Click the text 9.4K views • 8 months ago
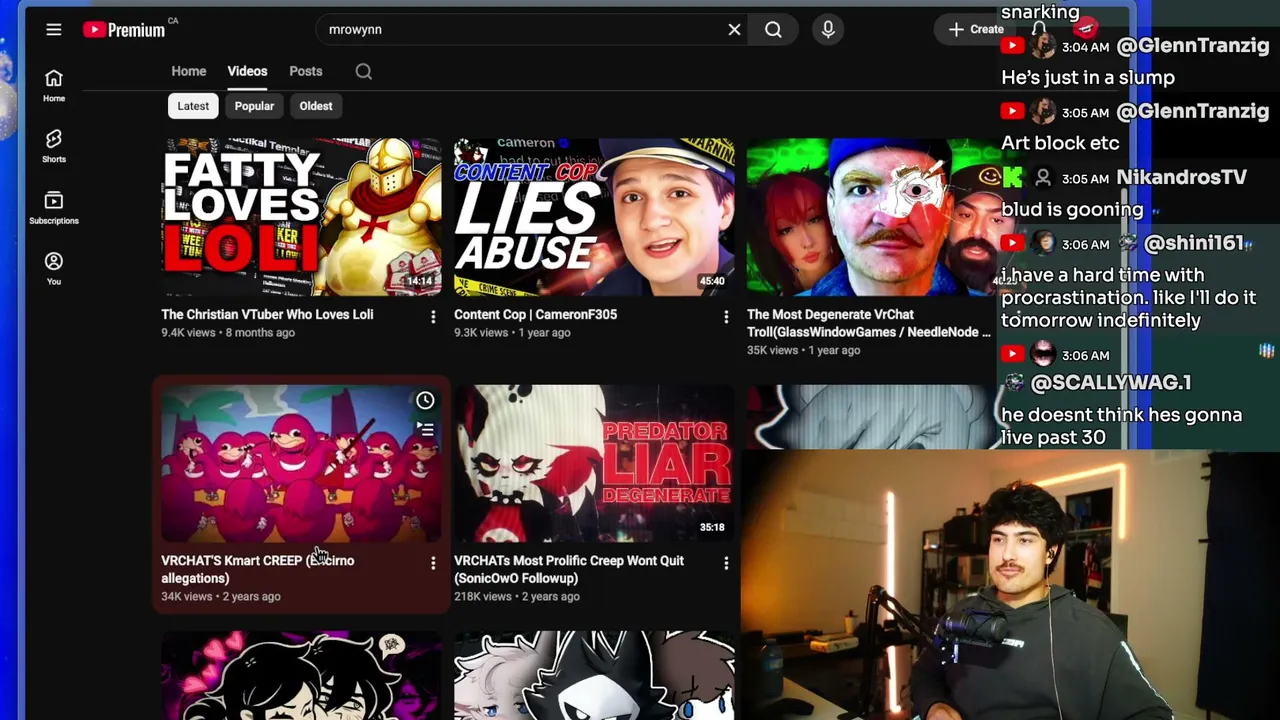 click(228, 332)
